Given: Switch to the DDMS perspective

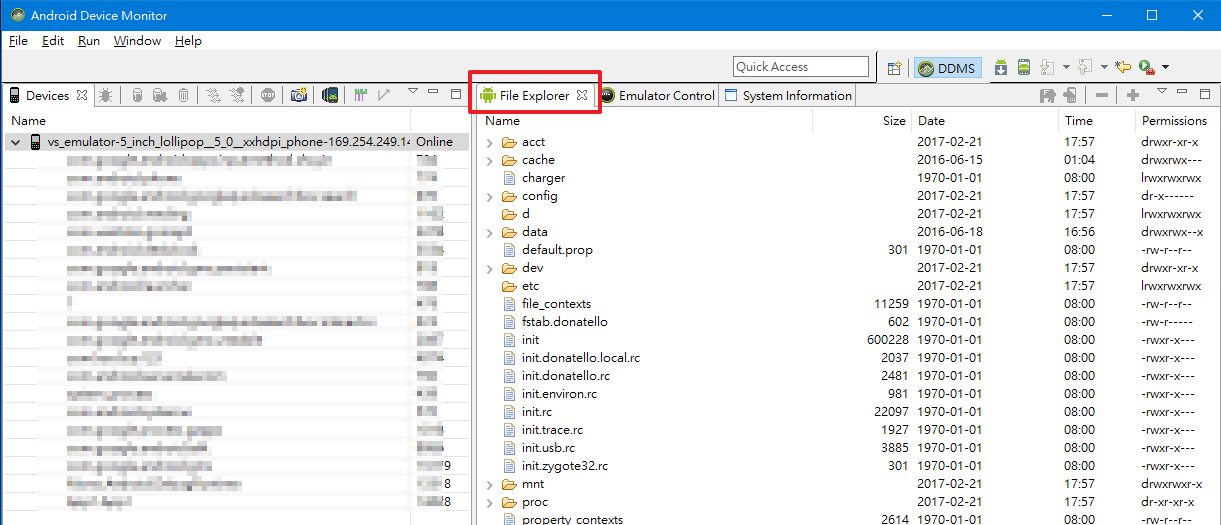Looking at the screenshot, I should point(946,68).
